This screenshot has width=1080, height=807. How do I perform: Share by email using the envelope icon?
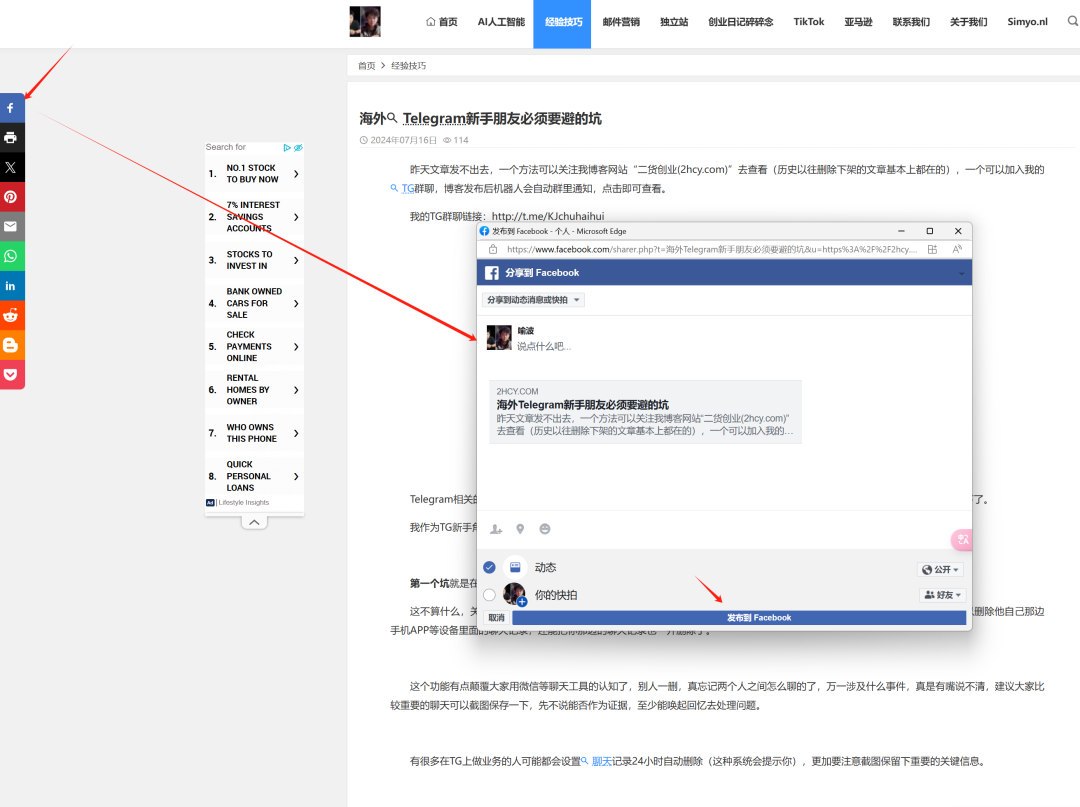click(x=11, y=227)
